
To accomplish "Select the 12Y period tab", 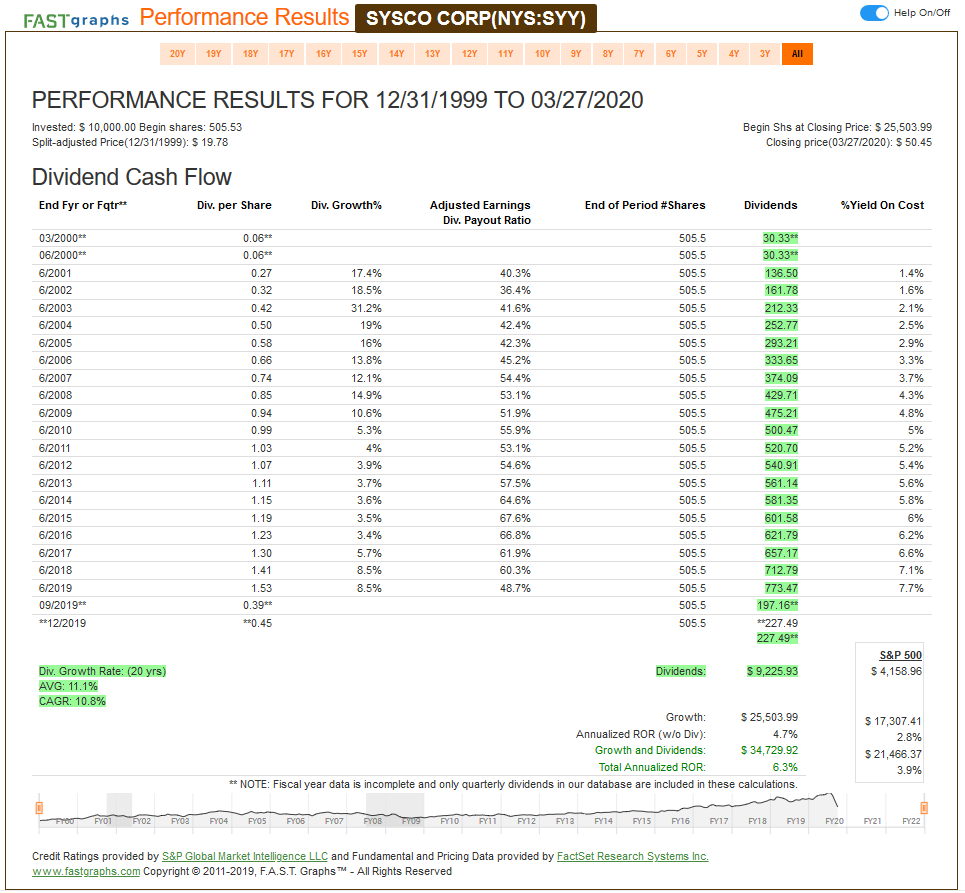I will [470, 54].
